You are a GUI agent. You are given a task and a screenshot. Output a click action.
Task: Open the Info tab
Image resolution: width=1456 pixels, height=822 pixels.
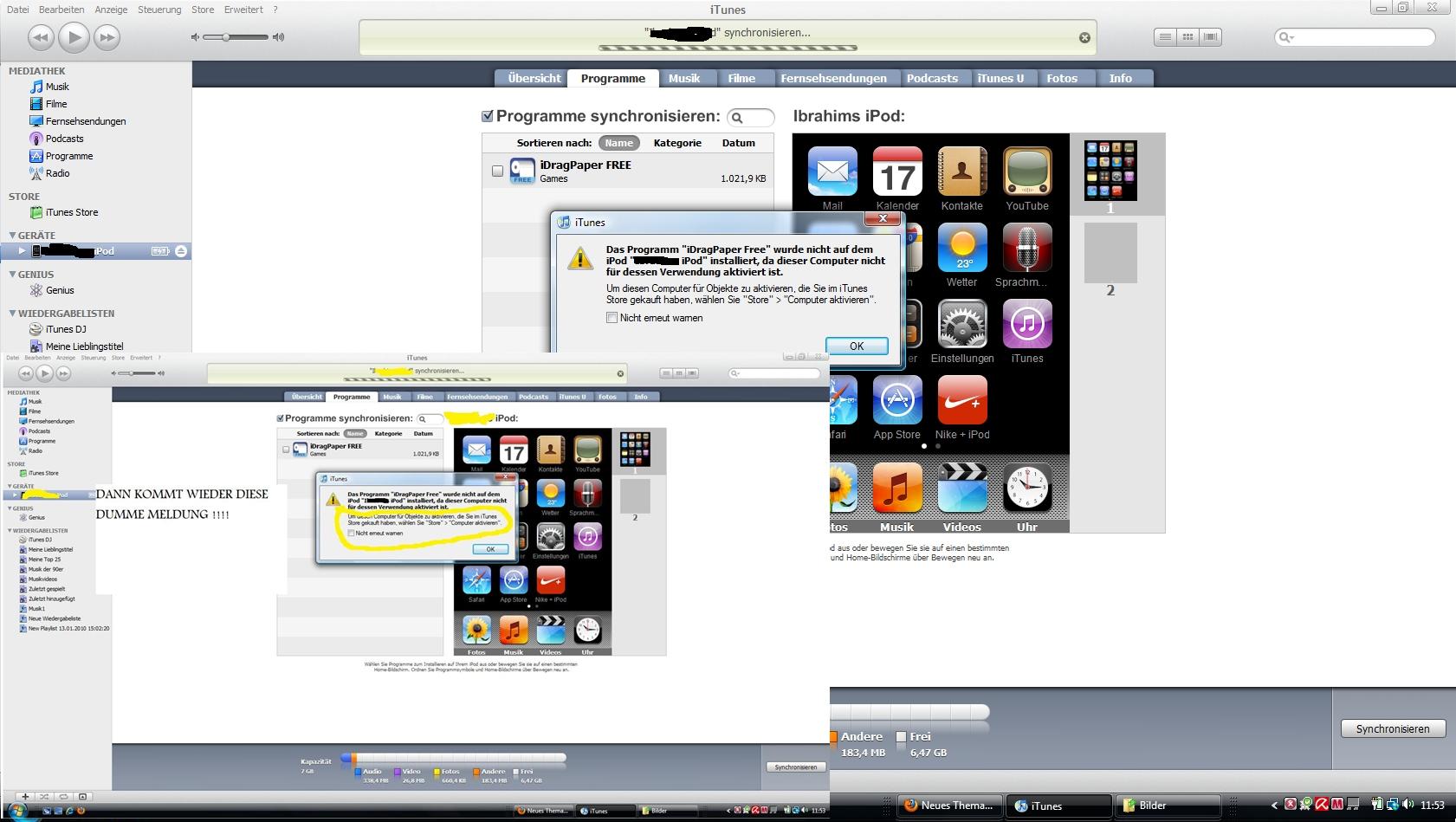point(1120,78)
